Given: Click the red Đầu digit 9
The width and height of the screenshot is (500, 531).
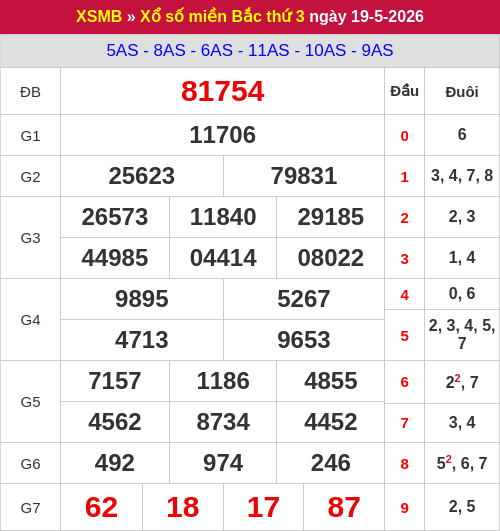Looking at the screenshot, I should 404,508.
